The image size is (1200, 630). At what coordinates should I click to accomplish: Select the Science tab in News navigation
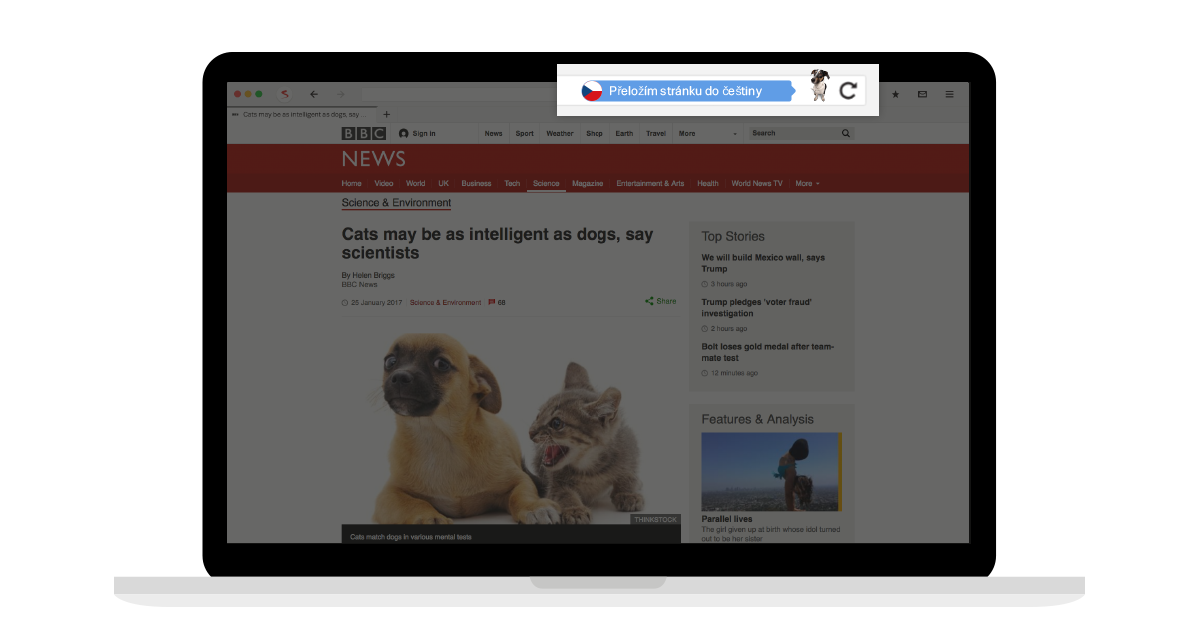click(546, 184)
